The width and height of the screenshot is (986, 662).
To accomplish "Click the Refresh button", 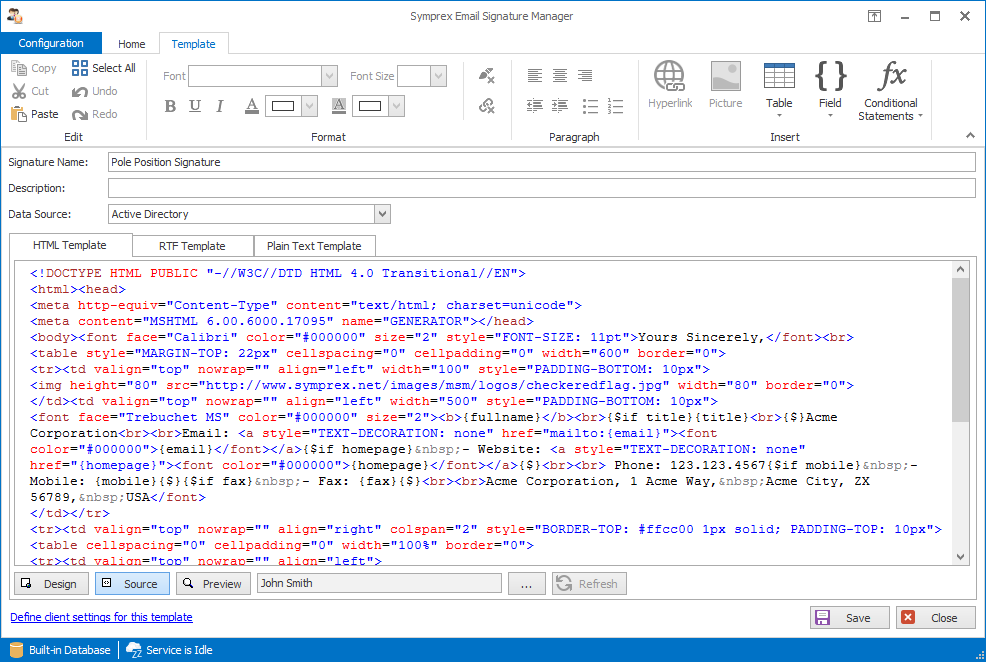I will pos(589,583).
